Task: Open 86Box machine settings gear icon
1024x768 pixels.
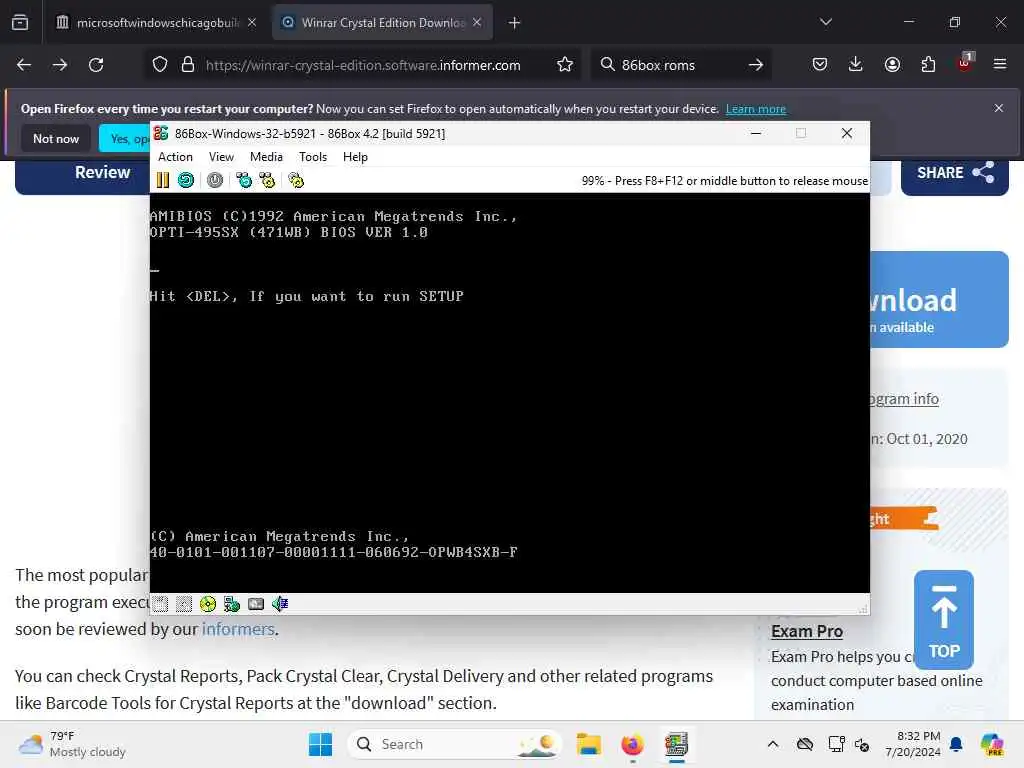Action: pos(296,180)
